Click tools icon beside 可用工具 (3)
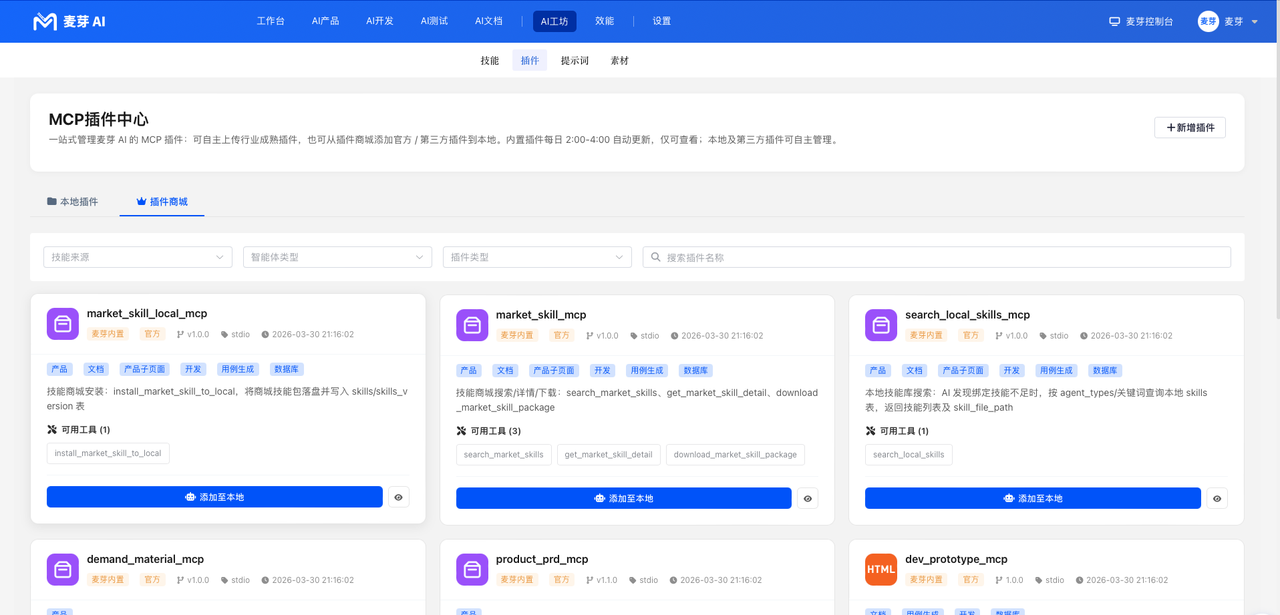 [x=461, y=431]
